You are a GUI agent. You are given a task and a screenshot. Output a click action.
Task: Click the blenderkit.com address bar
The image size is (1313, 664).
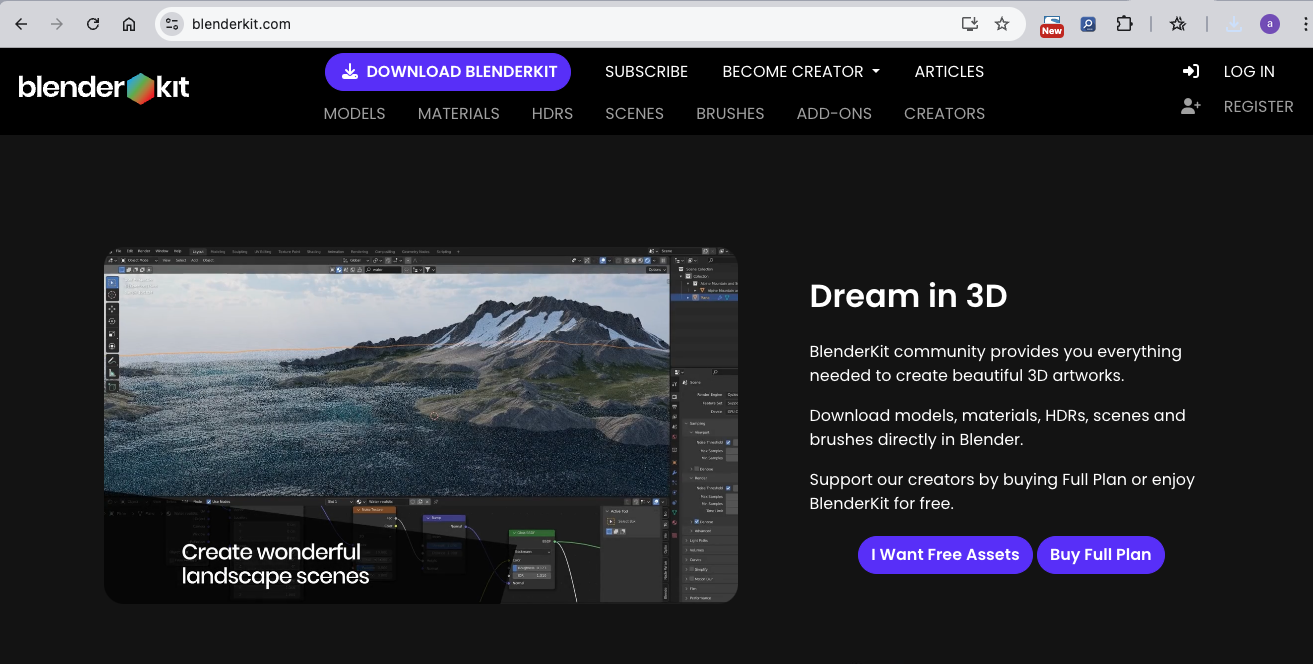pyautogui.click(x=560, y=24)
